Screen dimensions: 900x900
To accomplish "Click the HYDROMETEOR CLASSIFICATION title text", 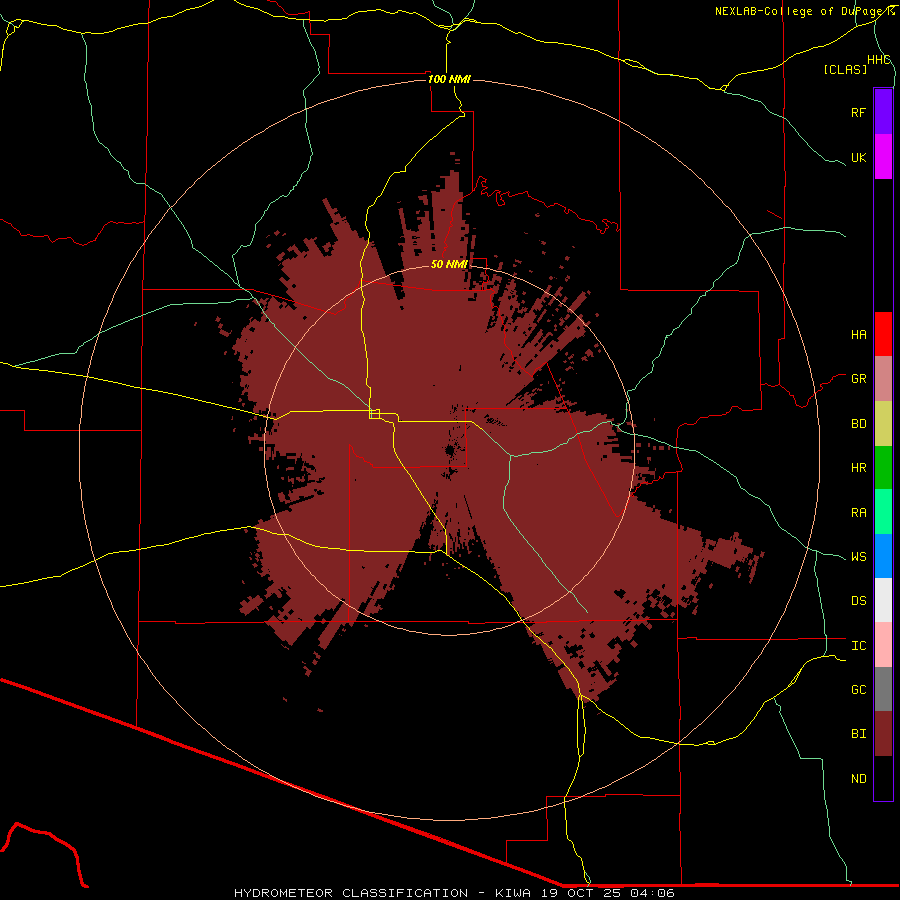I will 351,893.
